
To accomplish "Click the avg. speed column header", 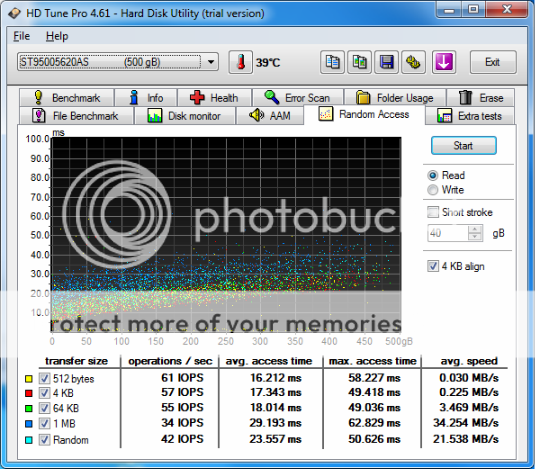I will pos(469,361).
